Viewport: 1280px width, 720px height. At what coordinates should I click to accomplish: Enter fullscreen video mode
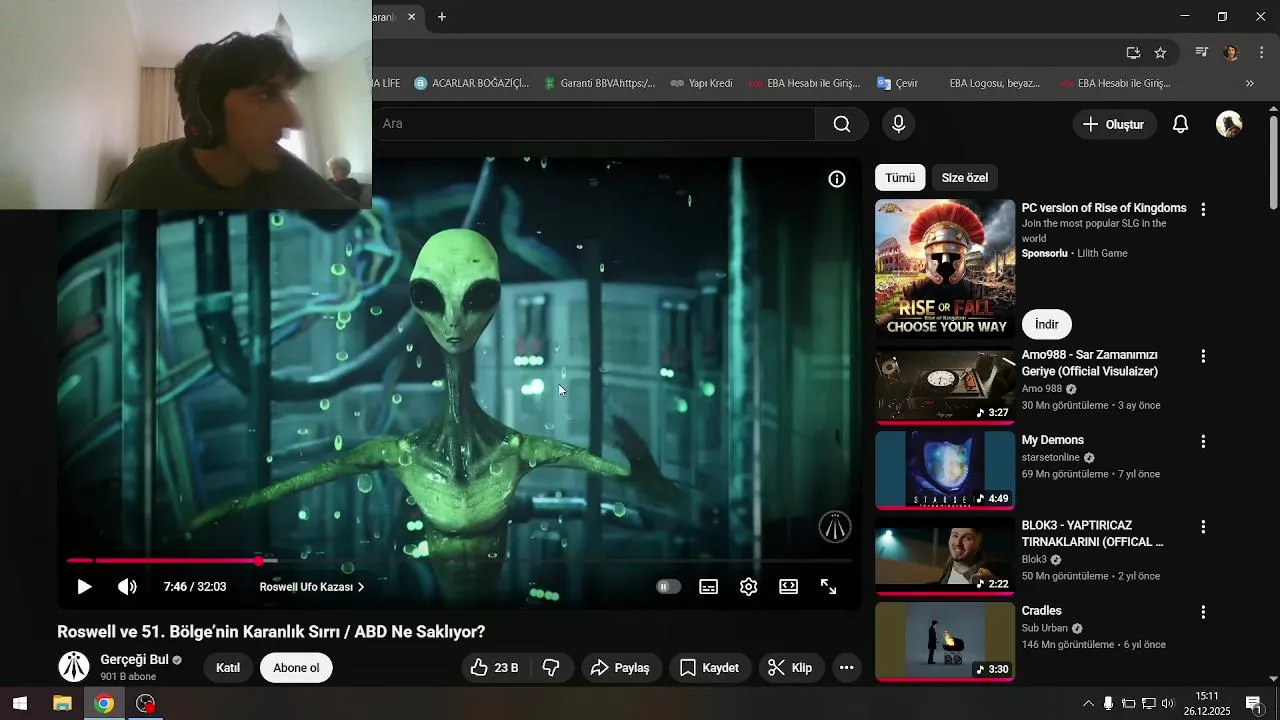[x=828, y=587]
